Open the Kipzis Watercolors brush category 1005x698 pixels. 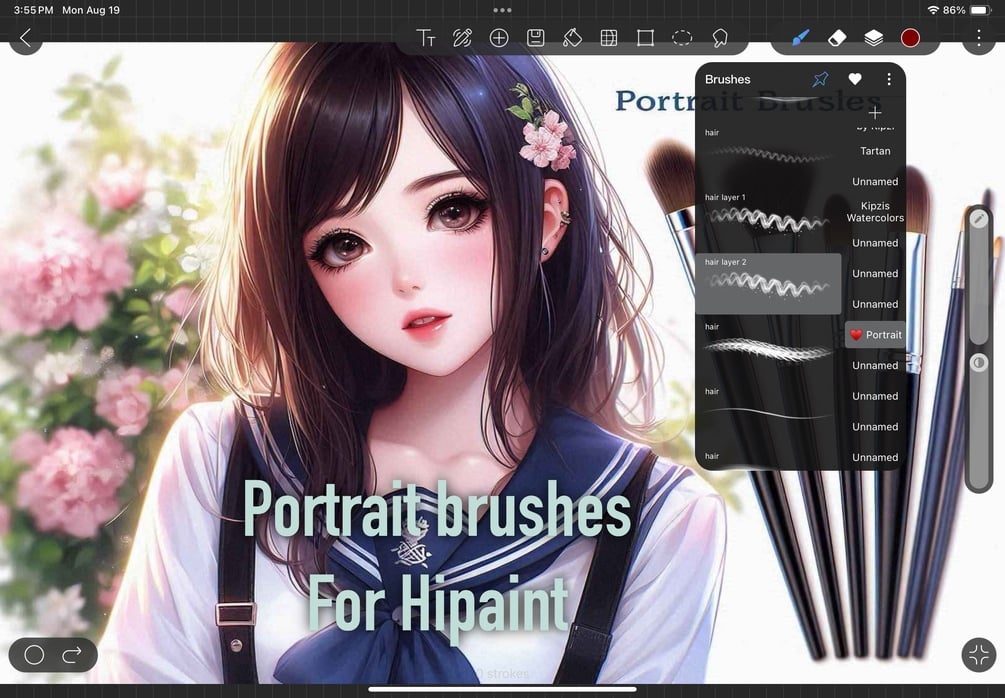875,212
